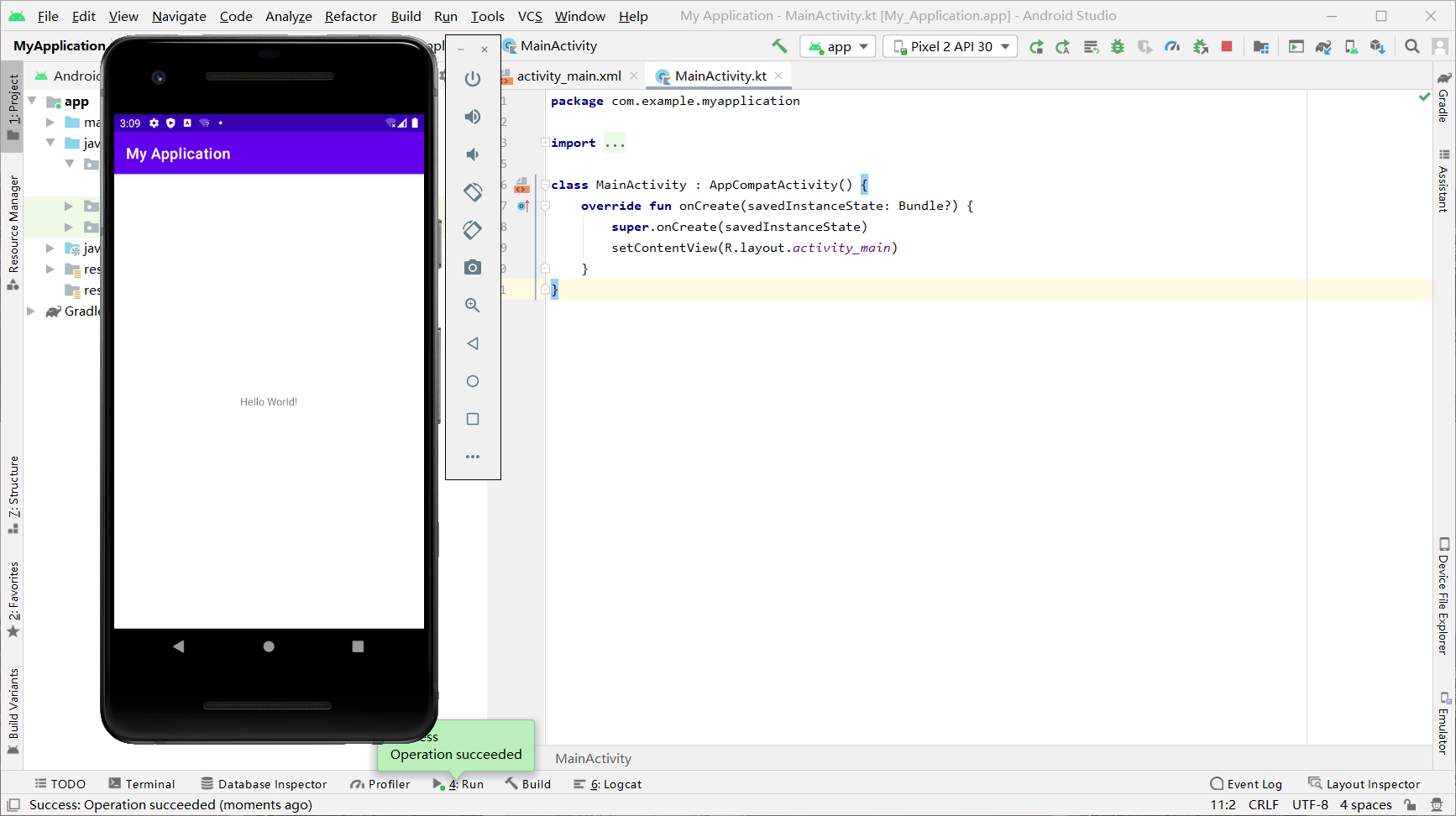
Task: Stop the running app with red square
Action: click(1227, 46)
